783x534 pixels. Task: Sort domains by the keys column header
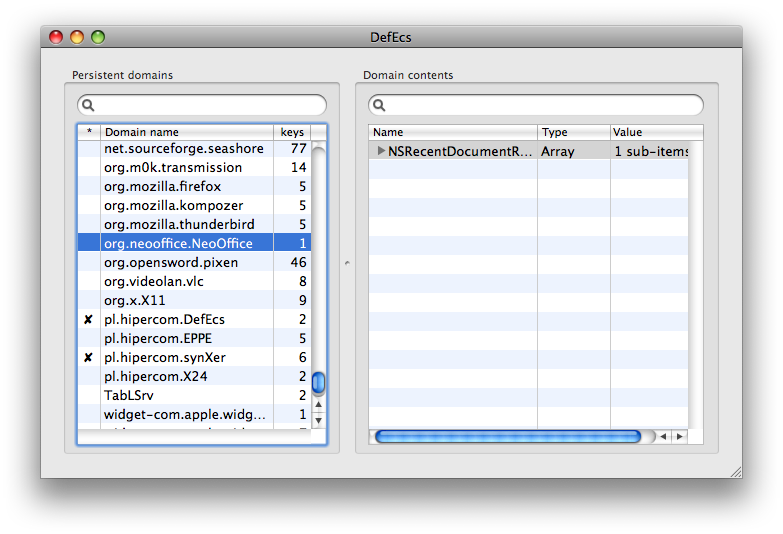pos(291,132)
